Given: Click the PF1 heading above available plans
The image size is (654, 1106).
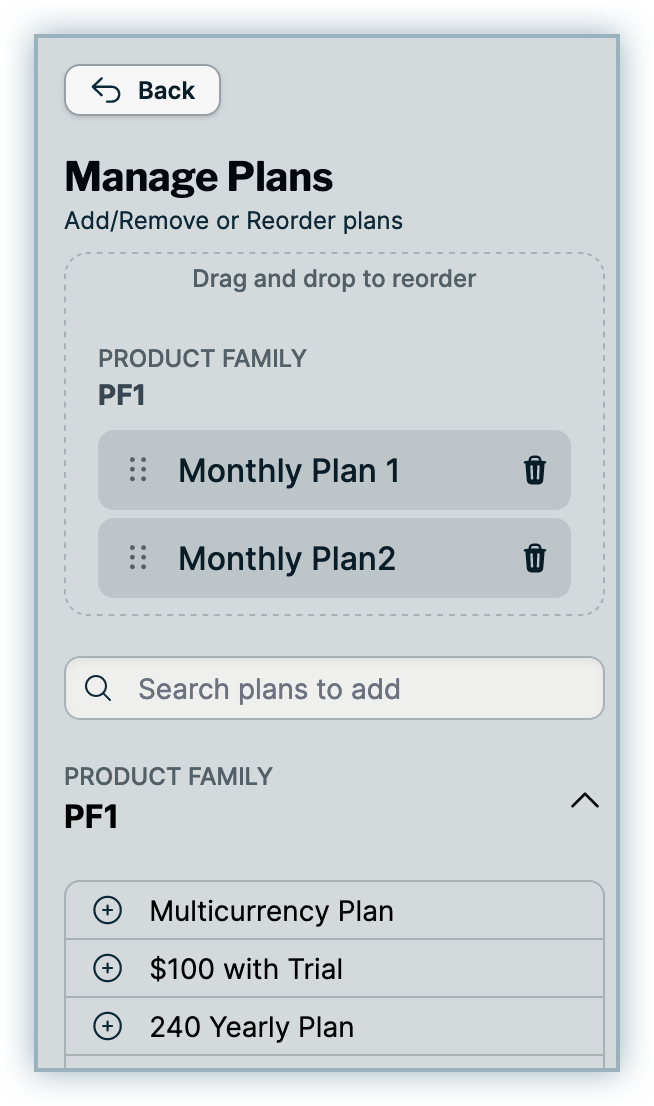Looking at the screenshot, I should [x=92, y=817].
